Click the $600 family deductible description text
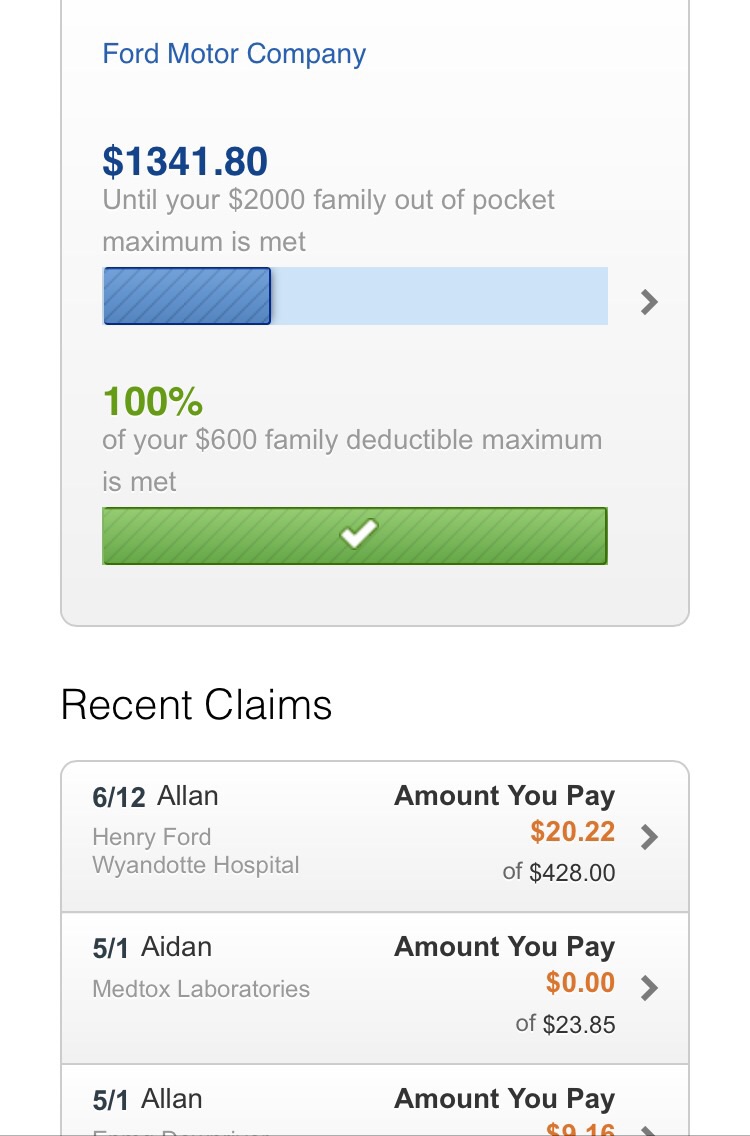Image resolution: width=750 pixels, height=1136 pixels. (352, 460)
